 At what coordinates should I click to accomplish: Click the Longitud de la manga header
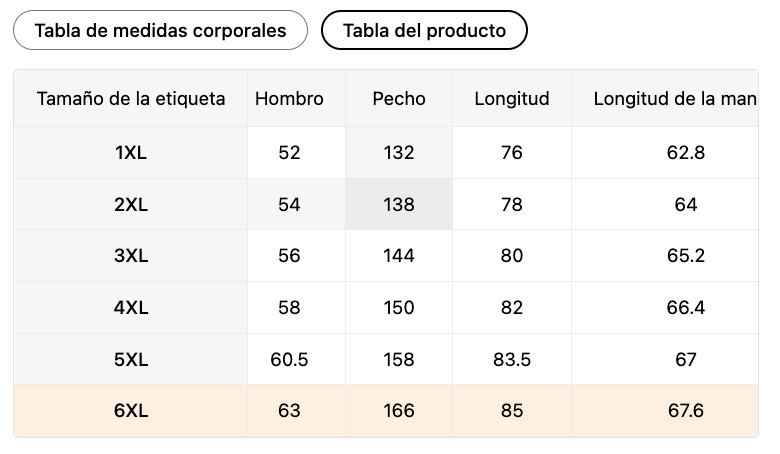674,99
